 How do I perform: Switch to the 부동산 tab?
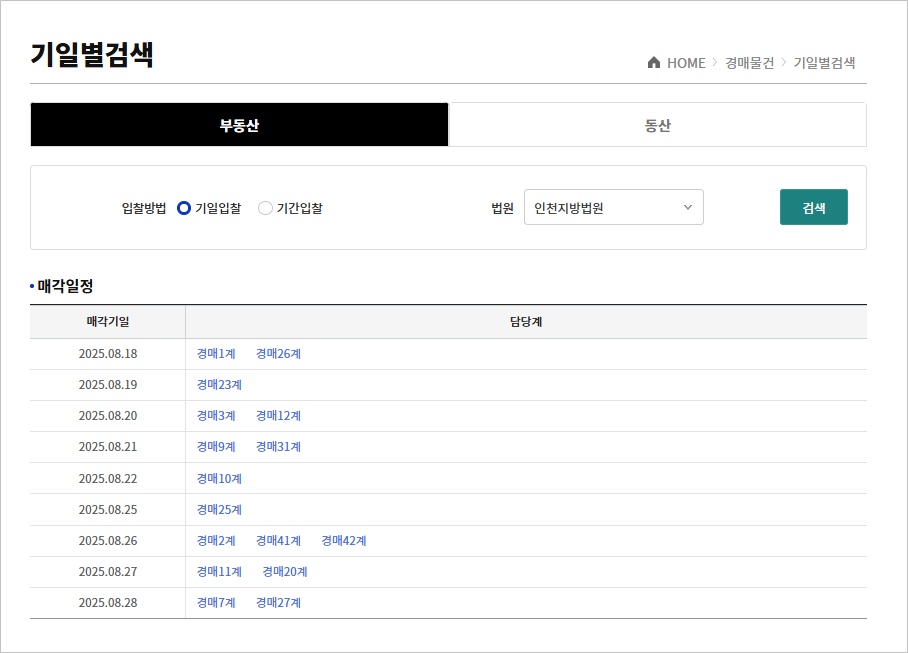pos(239,125)
